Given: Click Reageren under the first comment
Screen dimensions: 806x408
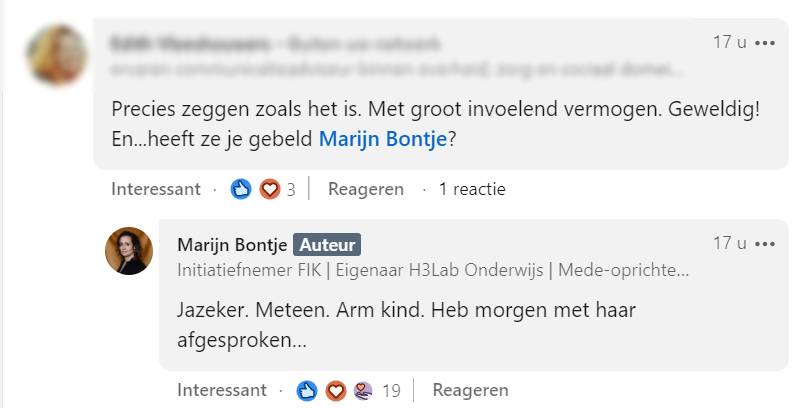Looking at the screenshot, I should click(x=366, y=189).
